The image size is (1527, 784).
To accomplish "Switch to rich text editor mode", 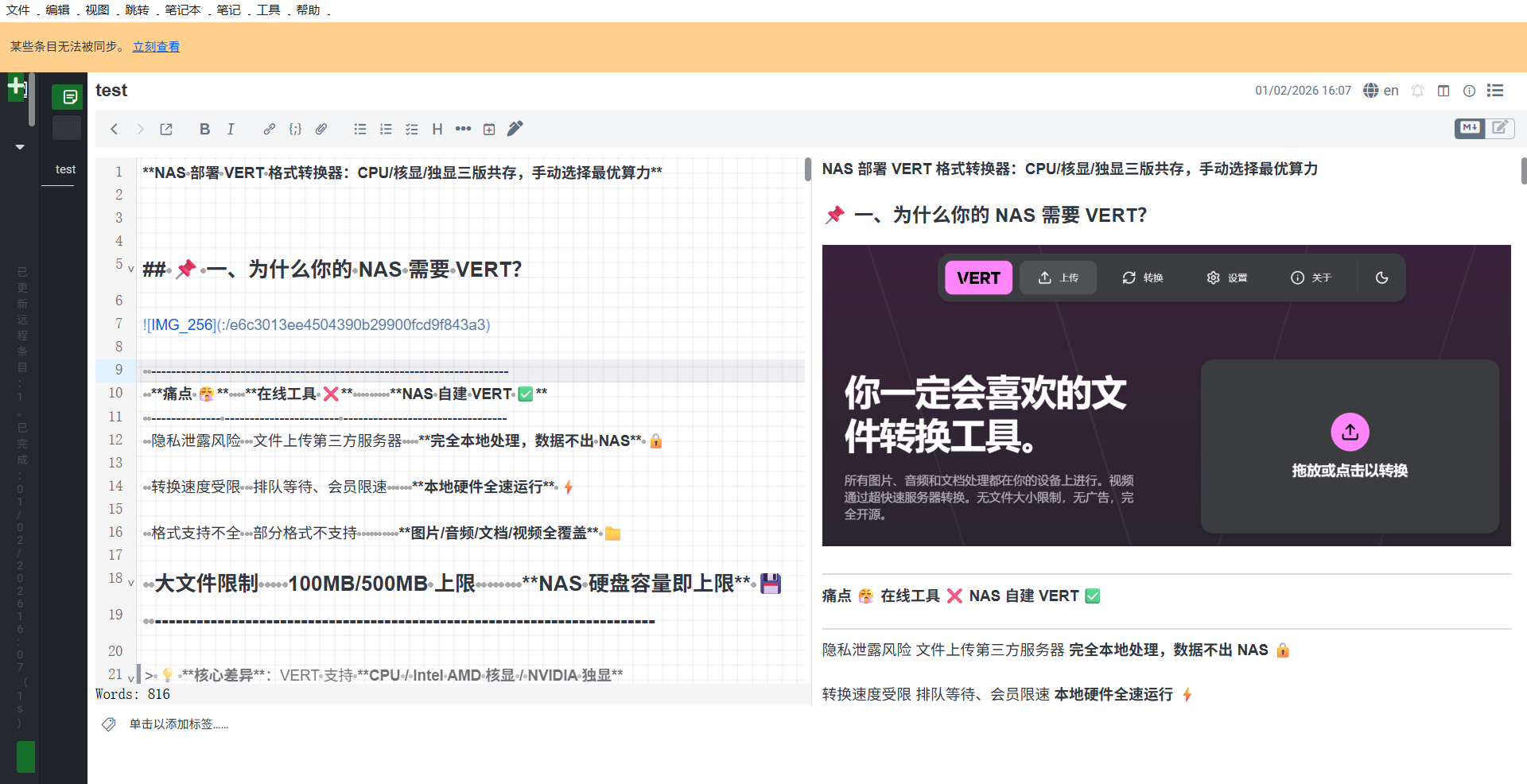I will coord(1500,128).
